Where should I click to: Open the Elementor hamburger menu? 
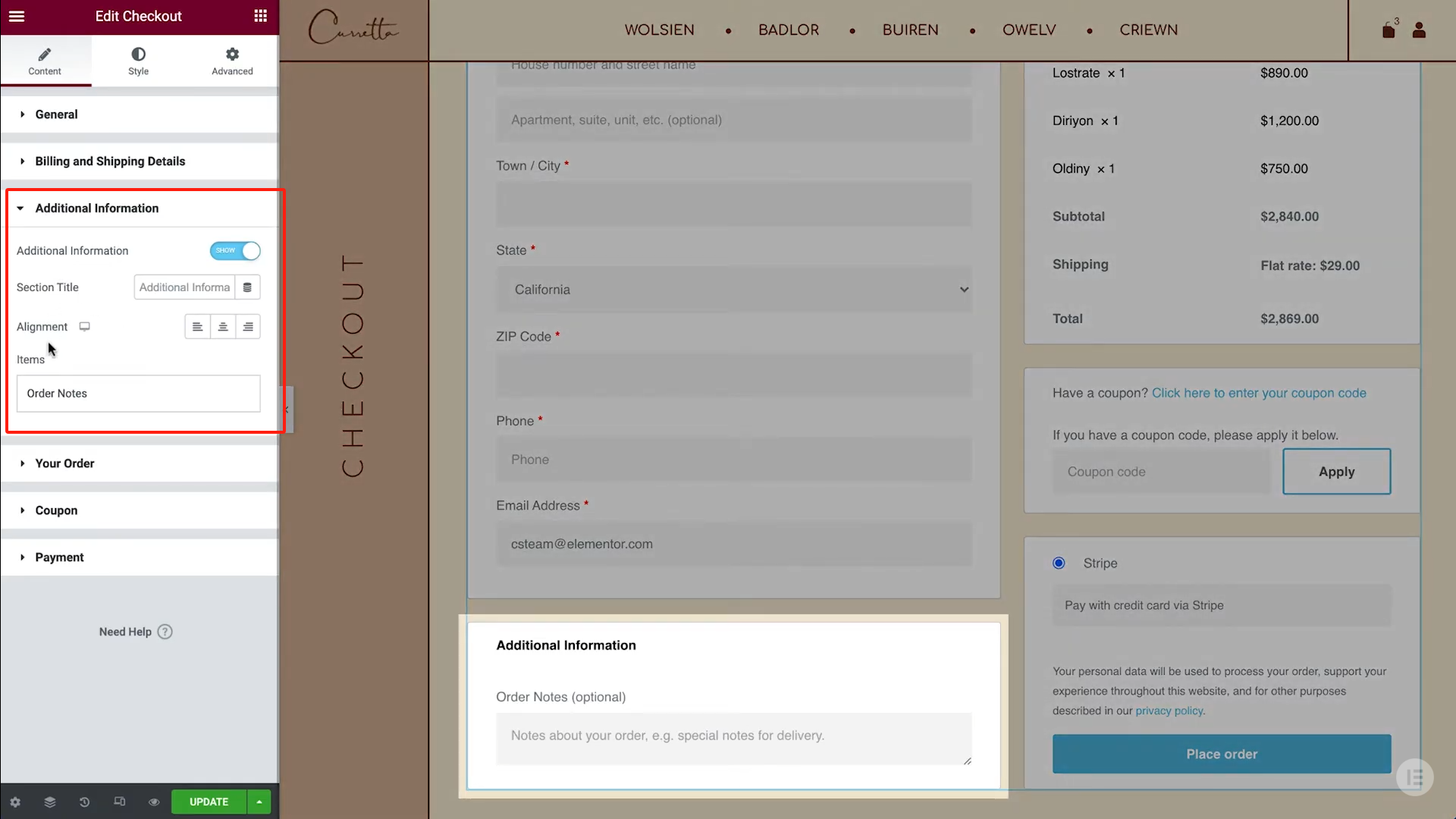point(16,16)
